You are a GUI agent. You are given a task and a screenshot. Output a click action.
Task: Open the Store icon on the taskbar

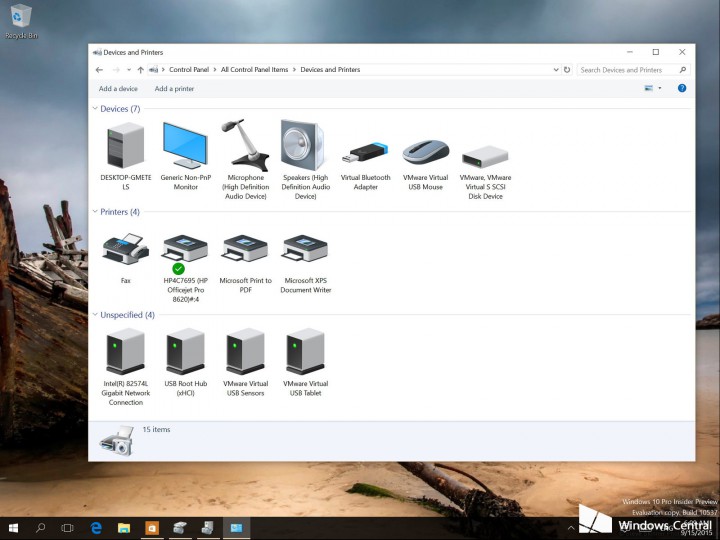152,528
